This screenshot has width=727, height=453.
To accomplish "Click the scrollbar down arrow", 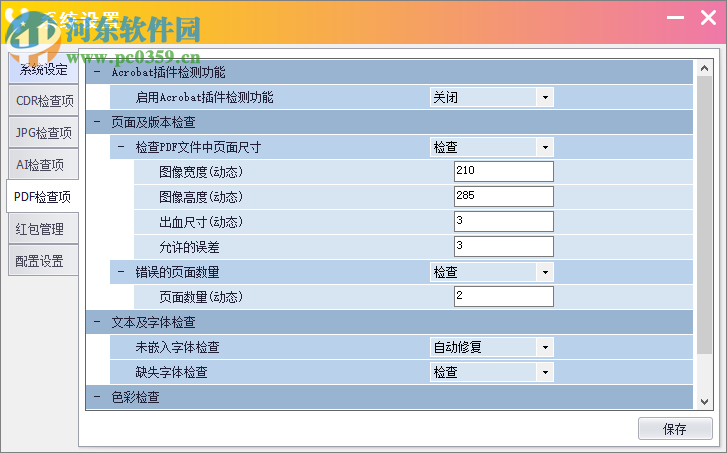I will (704, 402).
